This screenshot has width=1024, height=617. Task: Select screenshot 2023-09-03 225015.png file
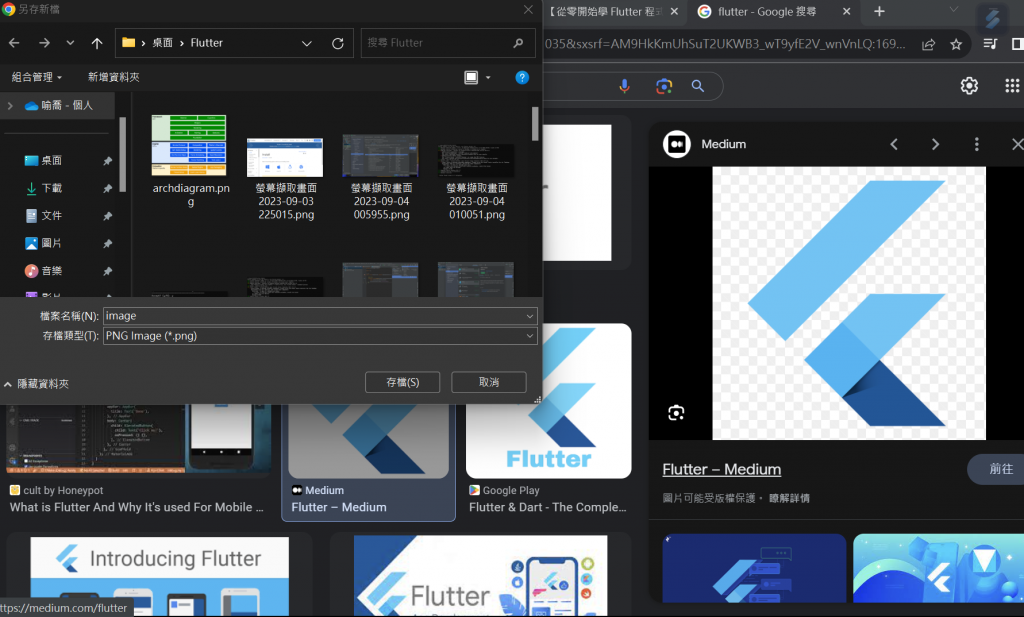[285, 178]
